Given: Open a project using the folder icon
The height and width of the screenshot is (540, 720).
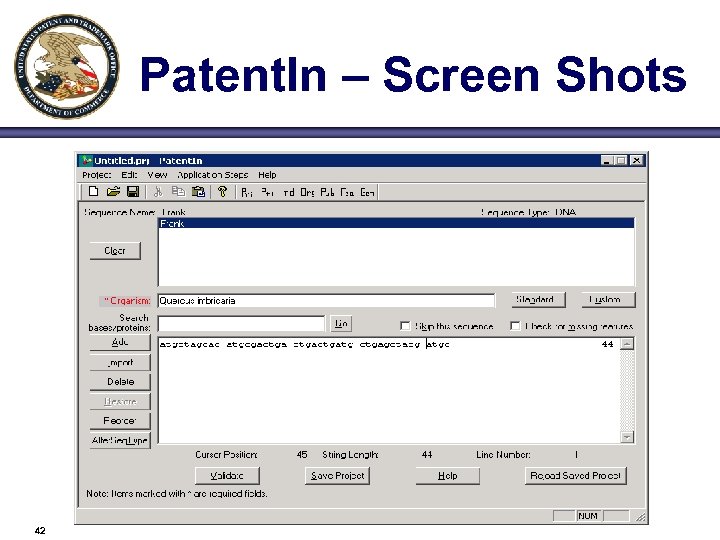Looking at the screenshot, I should click(x=113, y=191).
